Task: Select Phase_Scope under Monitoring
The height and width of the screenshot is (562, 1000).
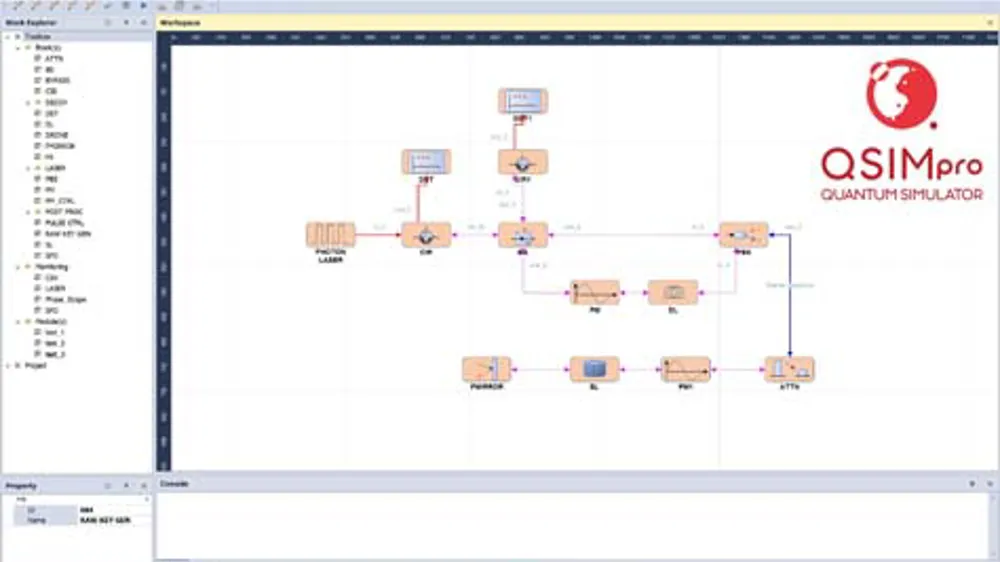Action: (65, 299)
